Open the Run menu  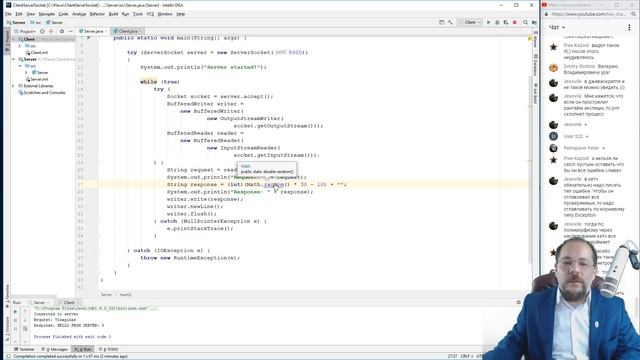click(125, 14)
